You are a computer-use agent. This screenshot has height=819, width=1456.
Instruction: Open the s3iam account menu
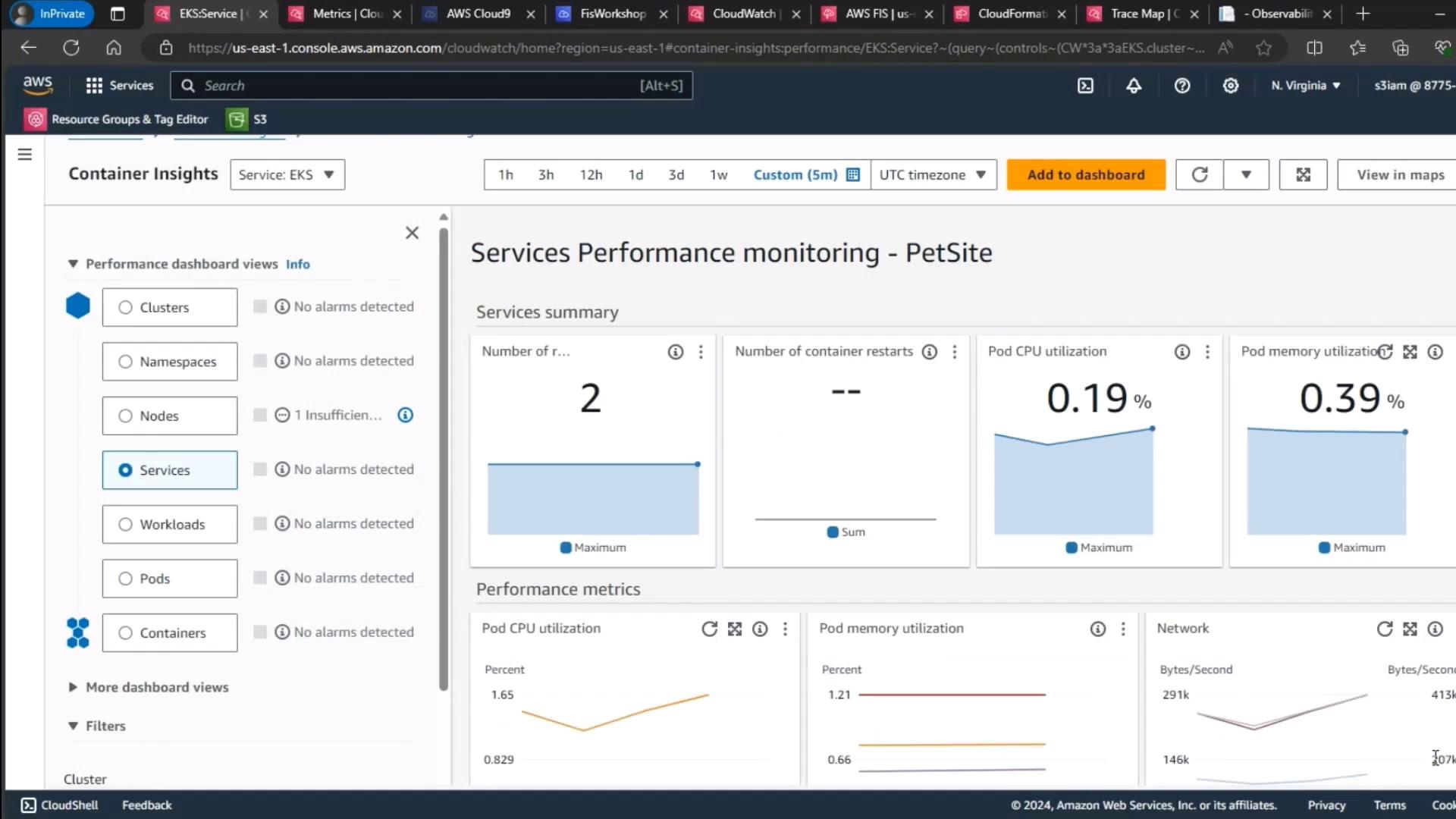[1414, 86]
